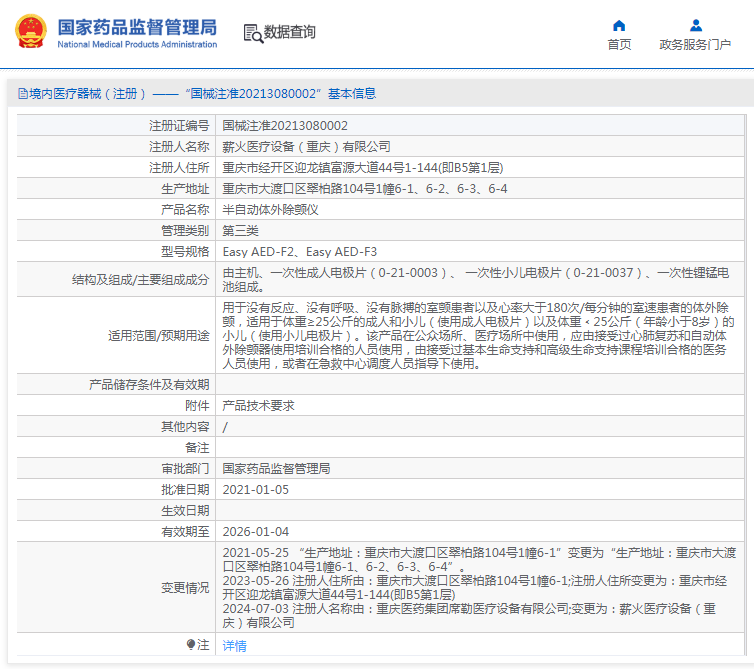Click the data query magnifier icon
The image size is (754, 669).
click(253, 33)
